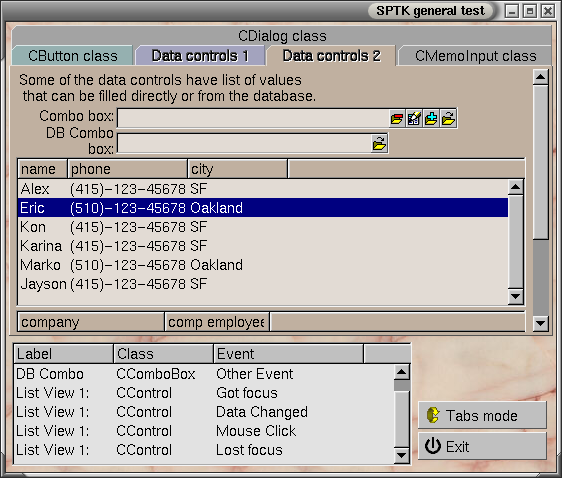Click the up arrow of the main panel scrollbar
This screenshot has width=562, height=478.
(540, 77)
